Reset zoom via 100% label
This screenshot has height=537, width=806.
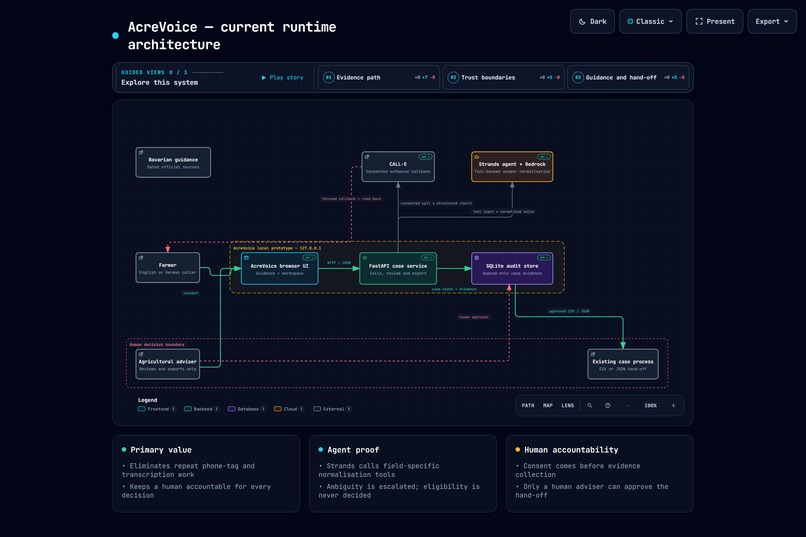pyautogui.click(x=650, y=405)
